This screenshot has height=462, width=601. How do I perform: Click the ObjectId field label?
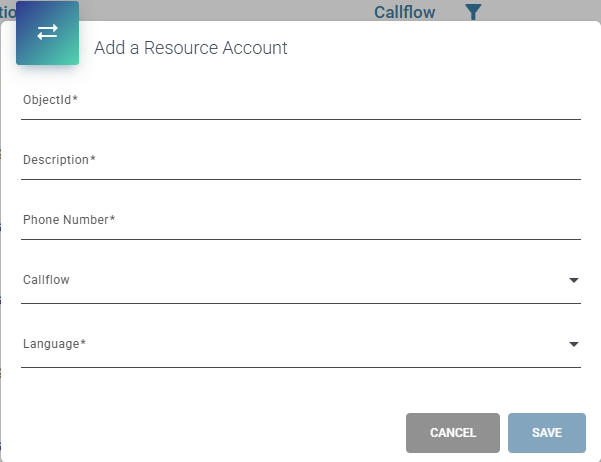(50, 100)
